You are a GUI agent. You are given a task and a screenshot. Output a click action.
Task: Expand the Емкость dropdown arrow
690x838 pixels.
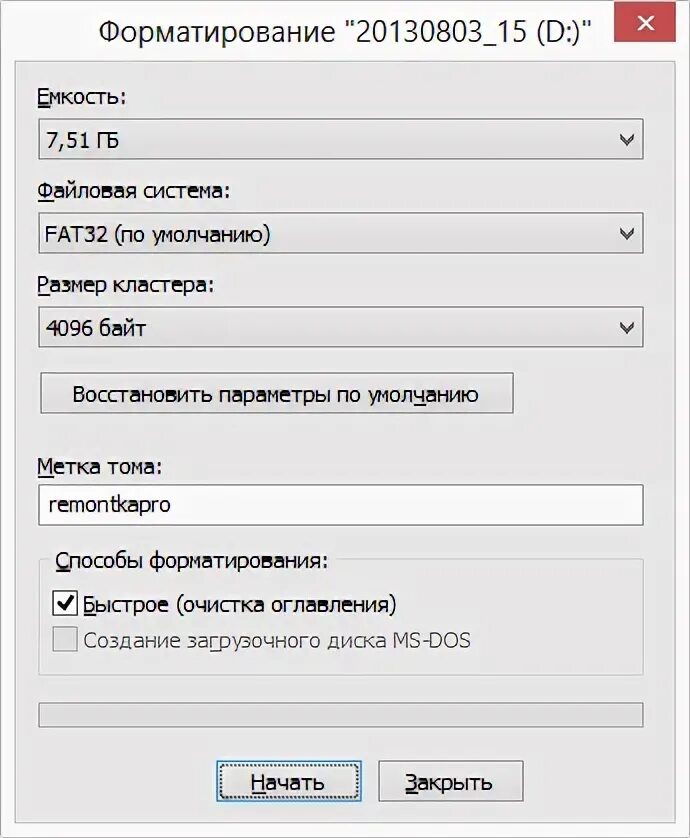626,141
